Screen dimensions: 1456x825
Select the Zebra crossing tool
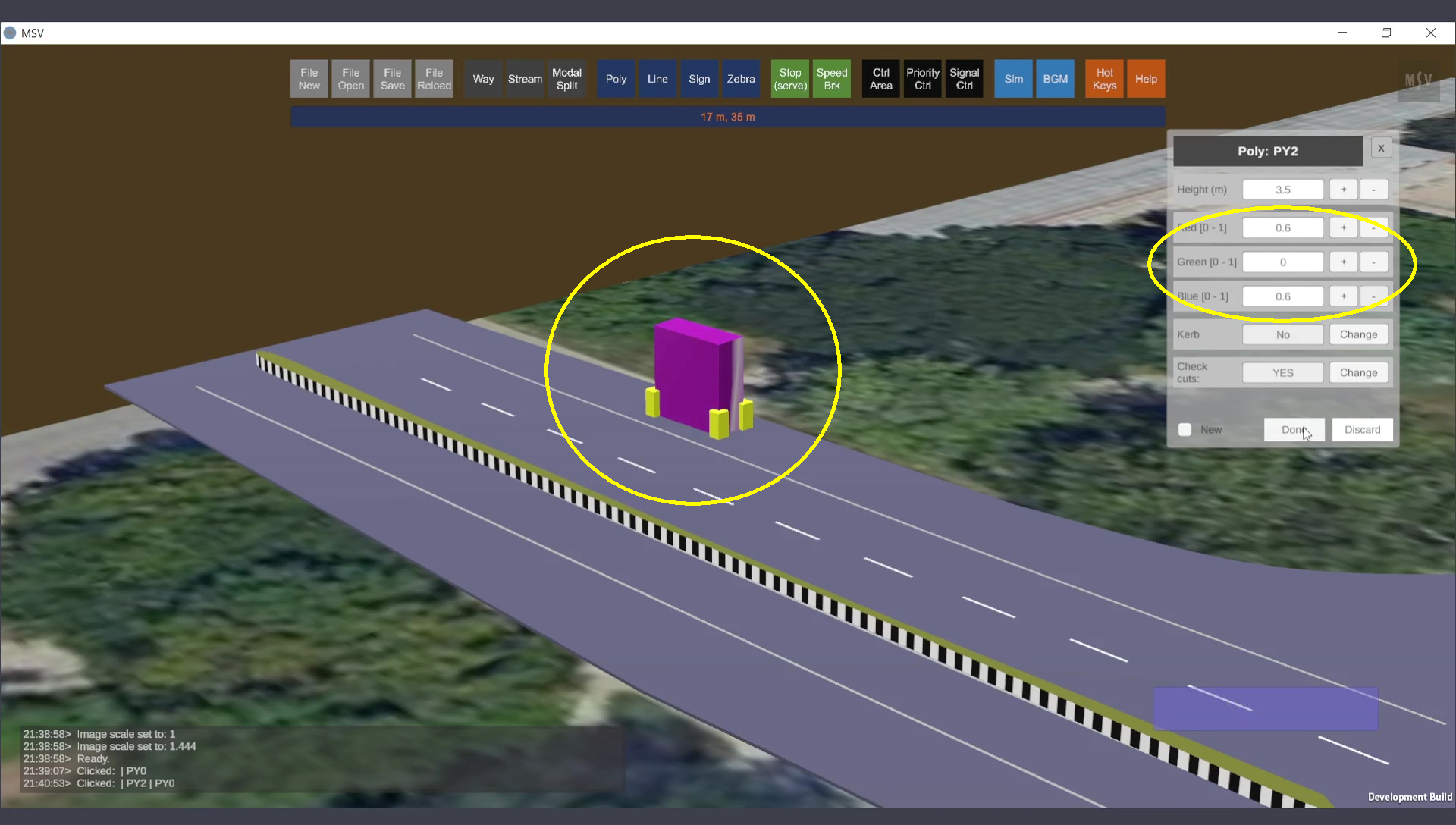[740, 79]
